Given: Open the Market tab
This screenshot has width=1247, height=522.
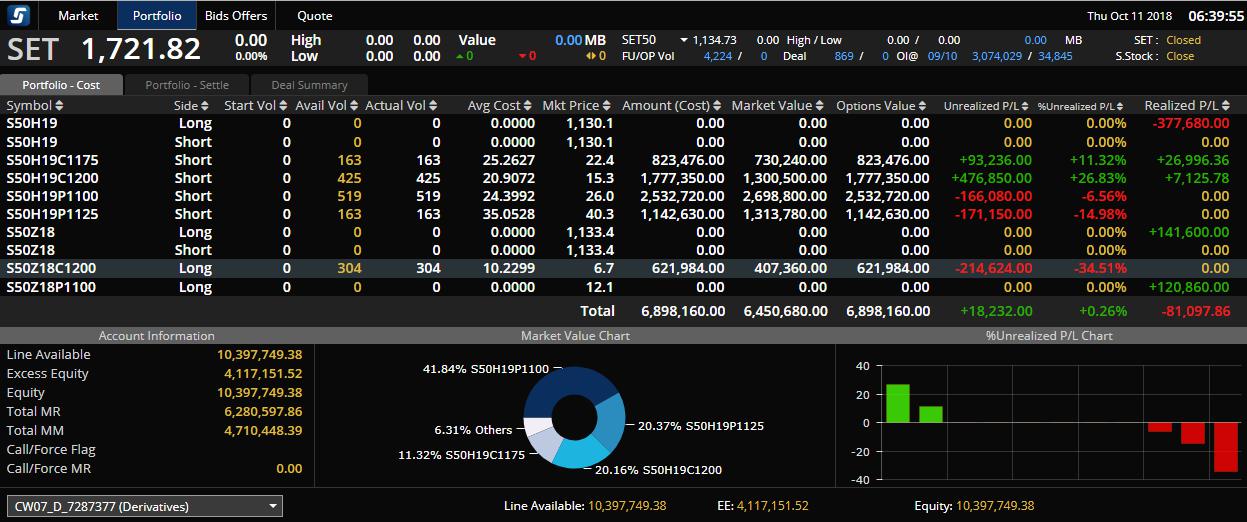Looking at the screenshot, I should tap(78, 15).
